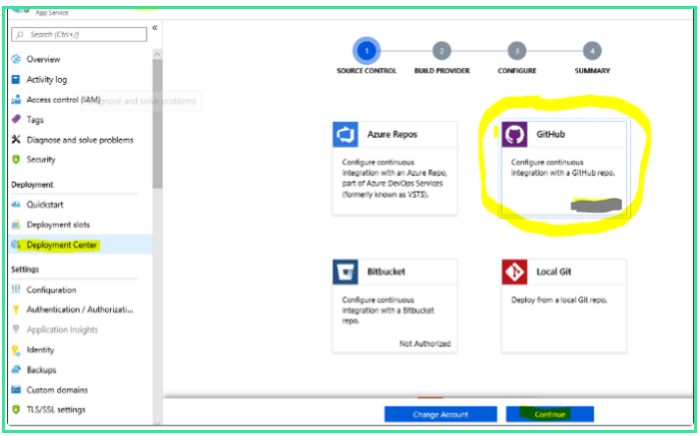The image size is (700, 436).
Task: Click the GitHub card integration description text
Action: click(x=563, y=167)
